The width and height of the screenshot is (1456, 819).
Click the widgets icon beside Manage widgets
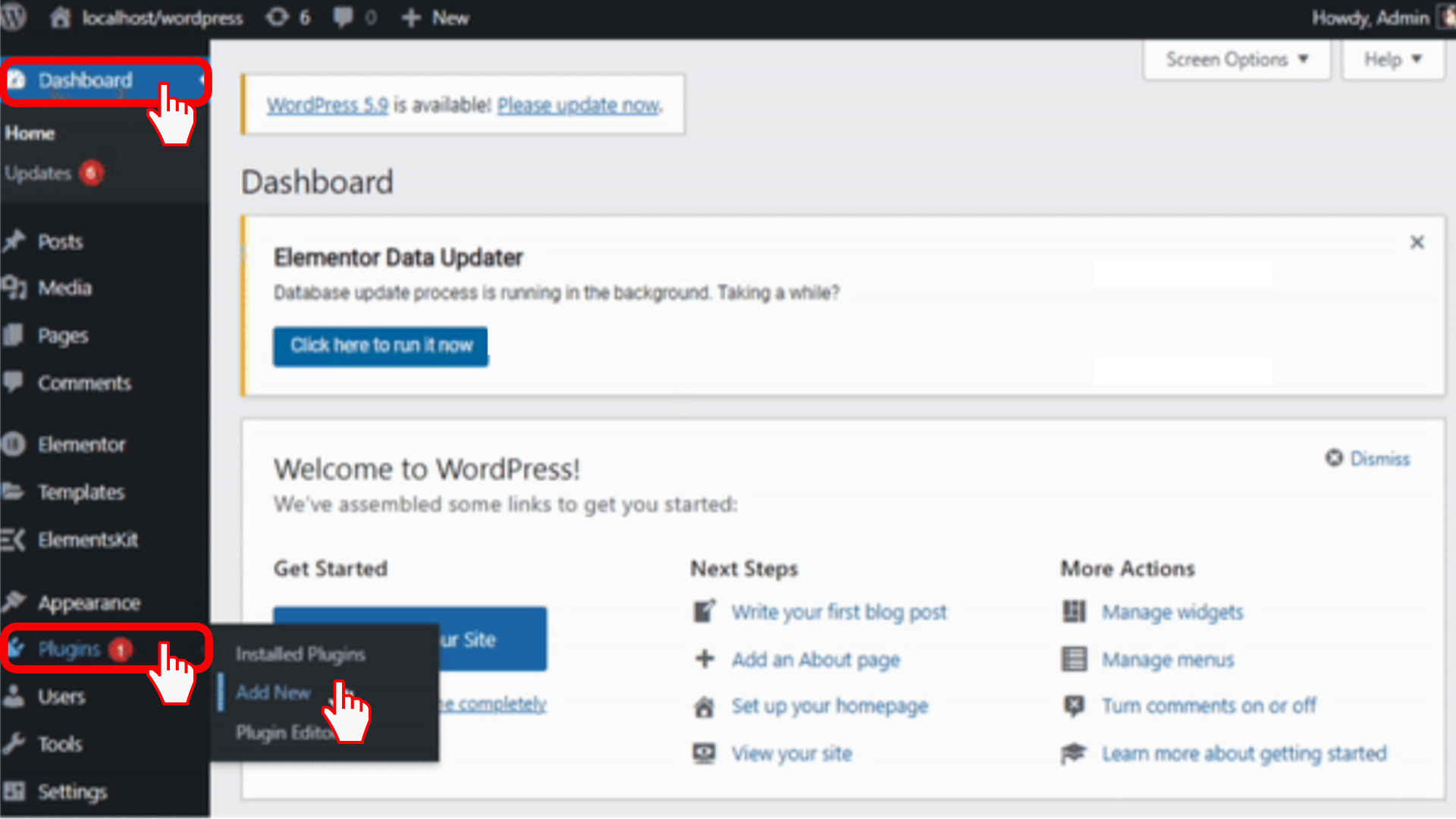point(1074,611)
